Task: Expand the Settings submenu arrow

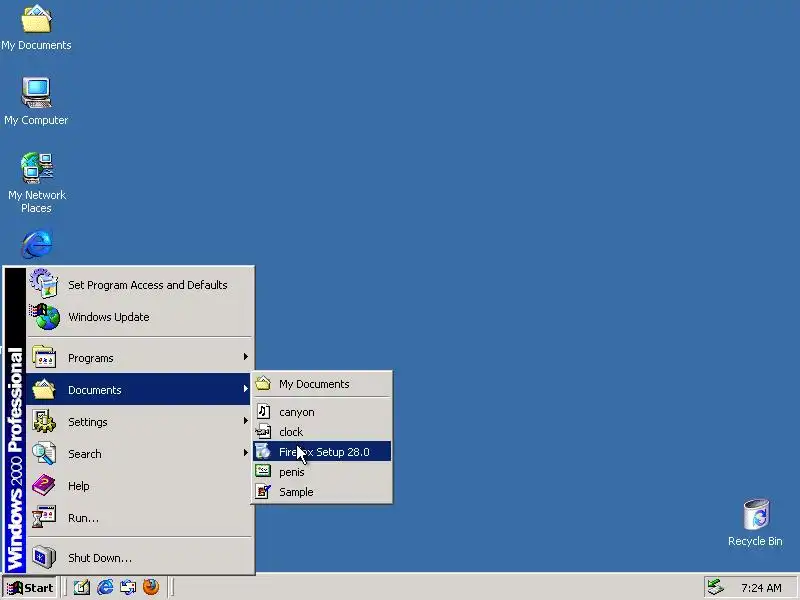Action: tap(245, 421)
